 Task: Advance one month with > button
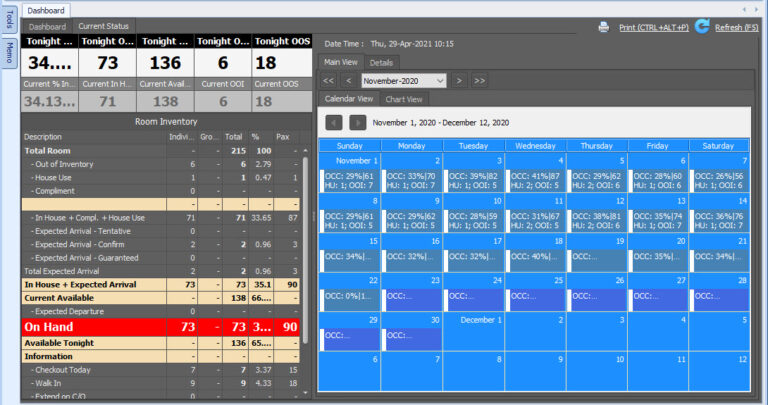click(x=459, y=80)
